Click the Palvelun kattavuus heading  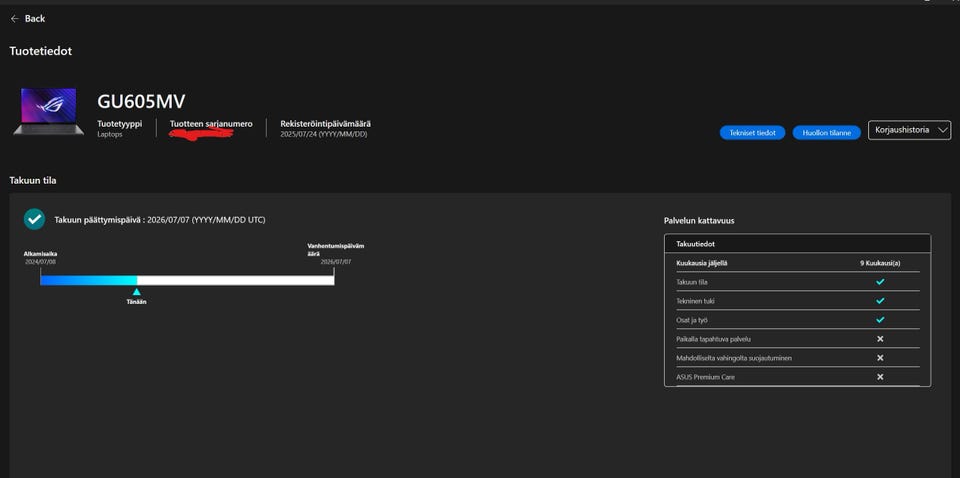[x=699, y=221]
